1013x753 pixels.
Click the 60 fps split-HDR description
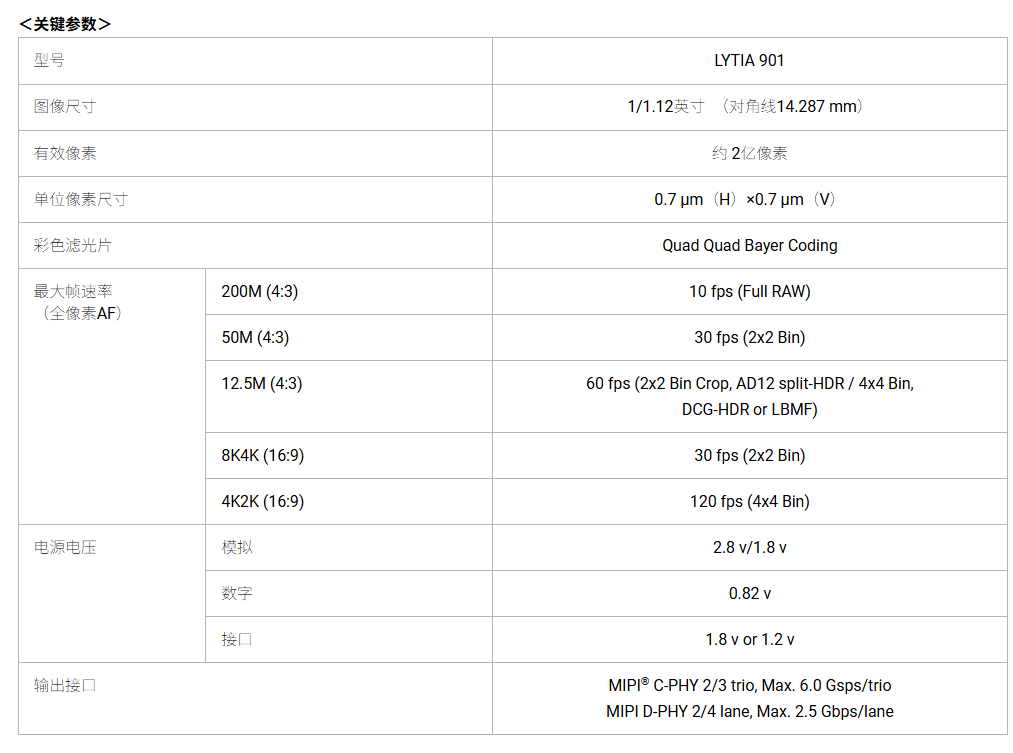(x=749, y=397)
